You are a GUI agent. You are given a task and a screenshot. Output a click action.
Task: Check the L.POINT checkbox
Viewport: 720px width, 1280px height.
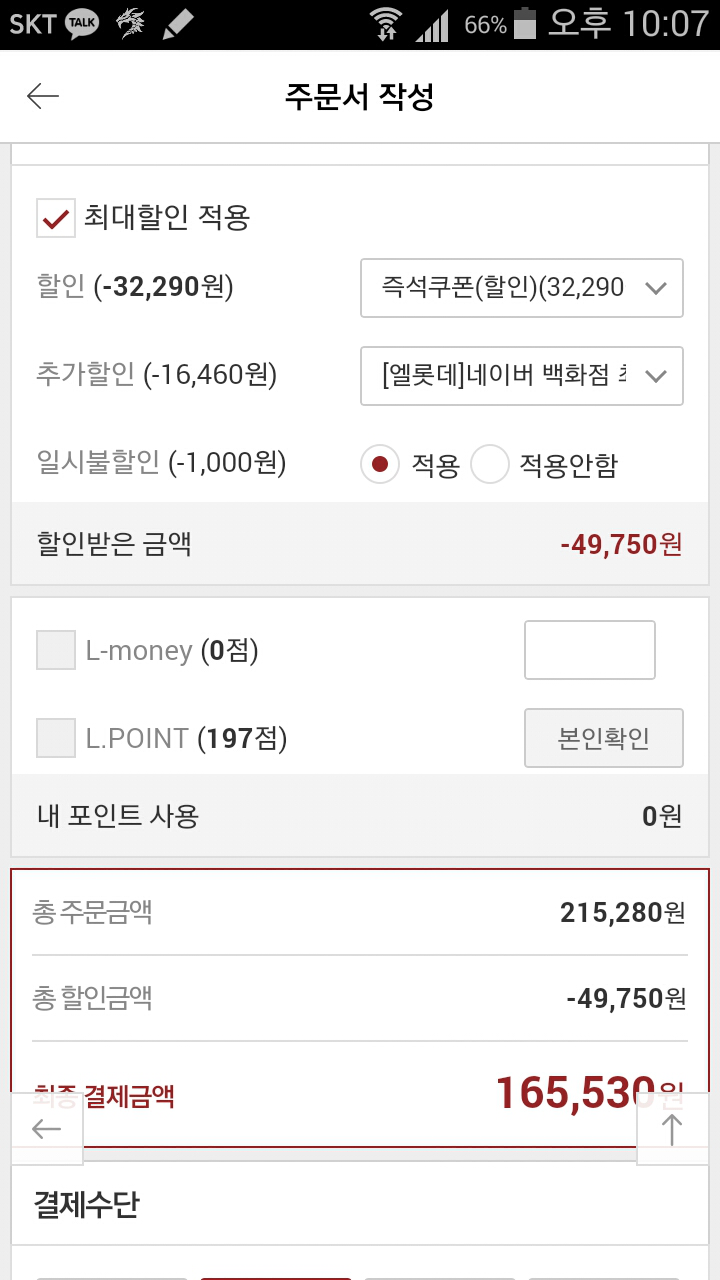tap(56, 738)
